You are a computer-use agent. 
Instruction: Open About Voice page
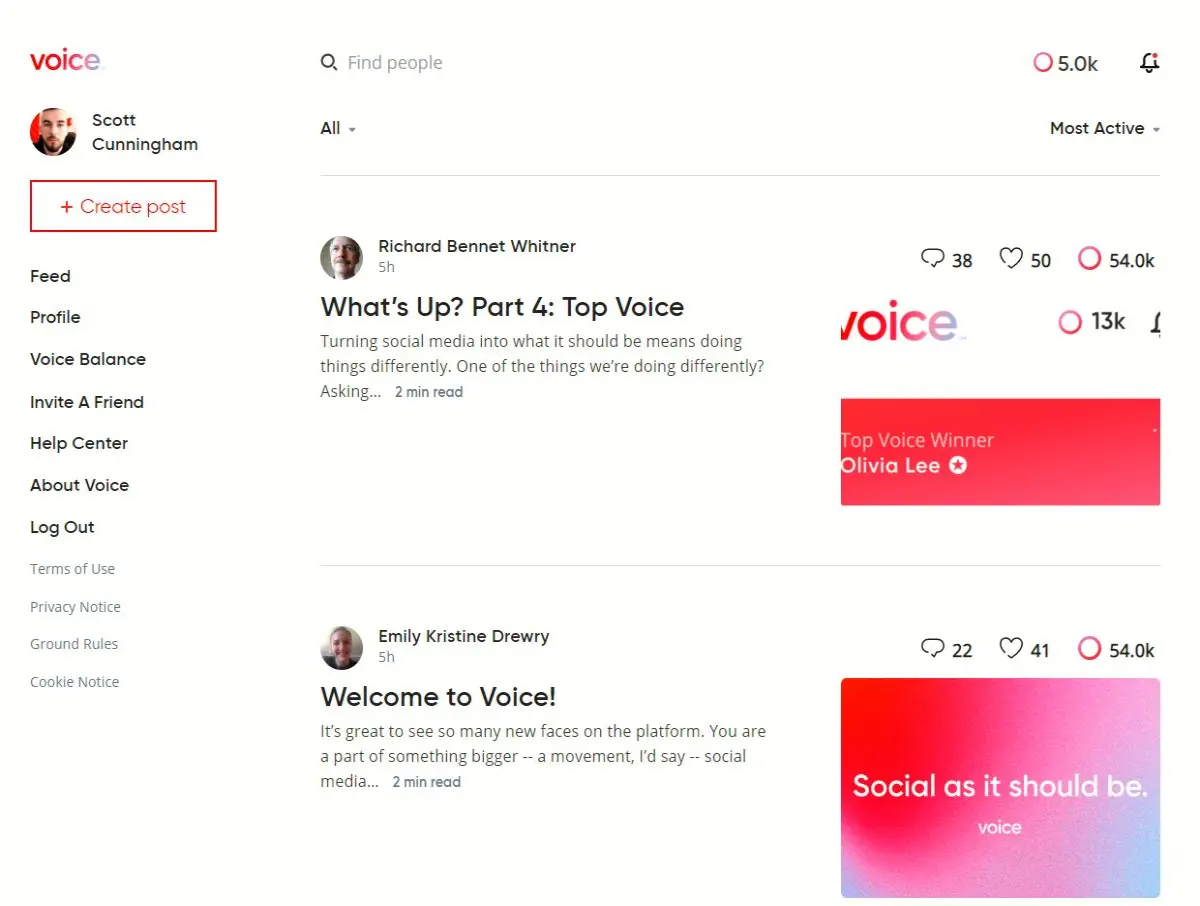79,485
